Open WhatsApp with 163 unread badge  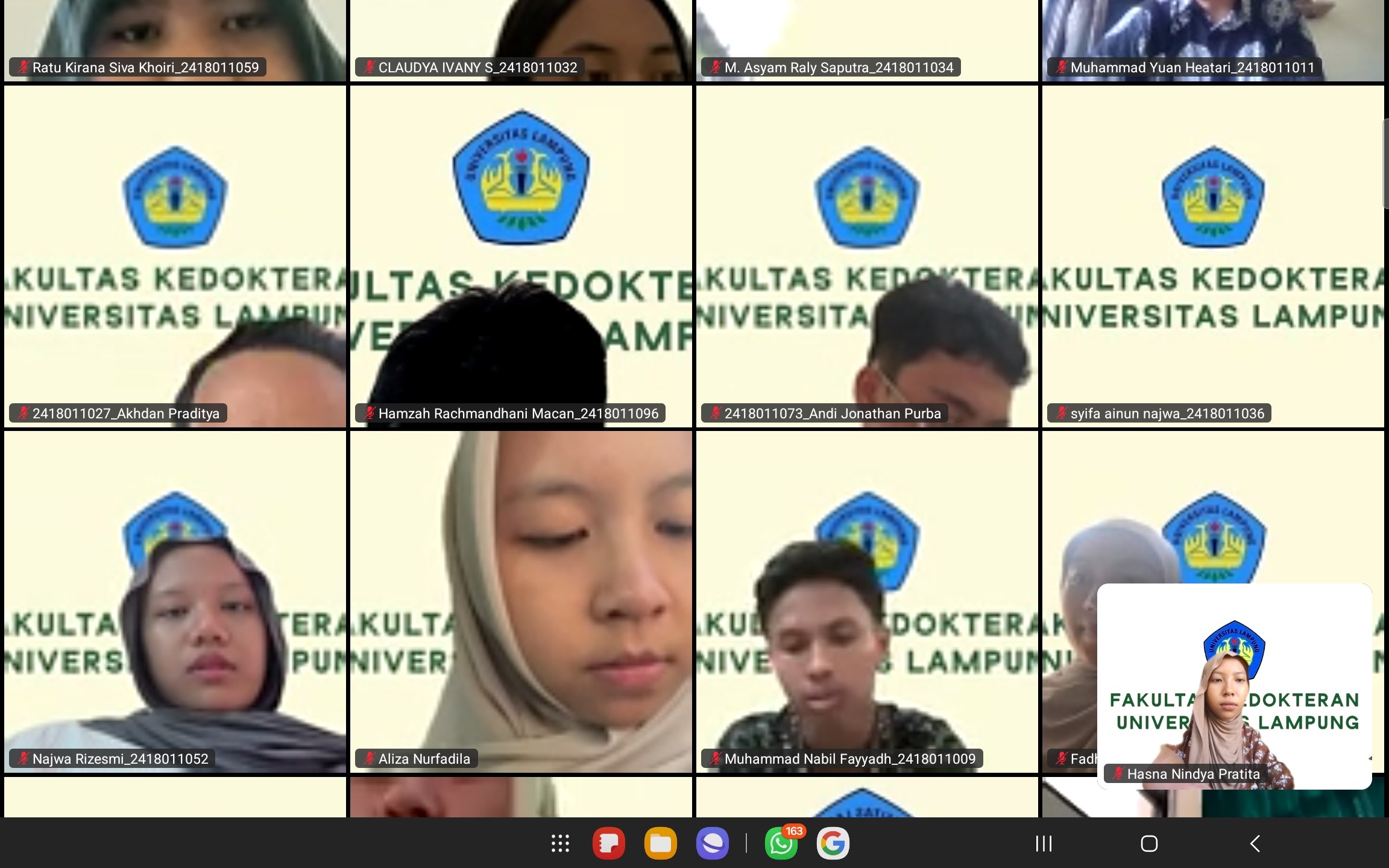(x=782, y=843)
